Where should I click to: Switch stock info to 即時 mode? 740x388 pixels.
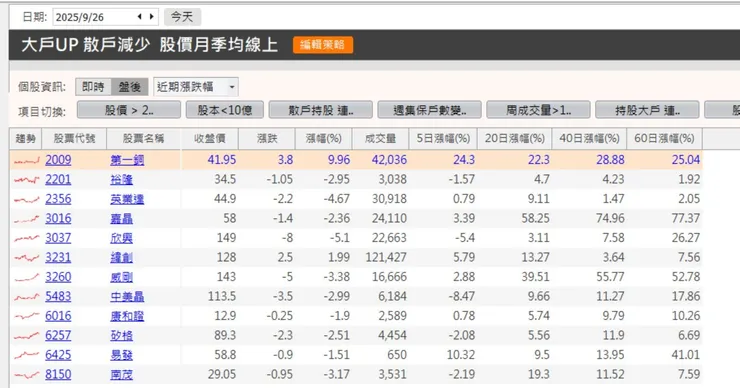(x=93, y=87)
